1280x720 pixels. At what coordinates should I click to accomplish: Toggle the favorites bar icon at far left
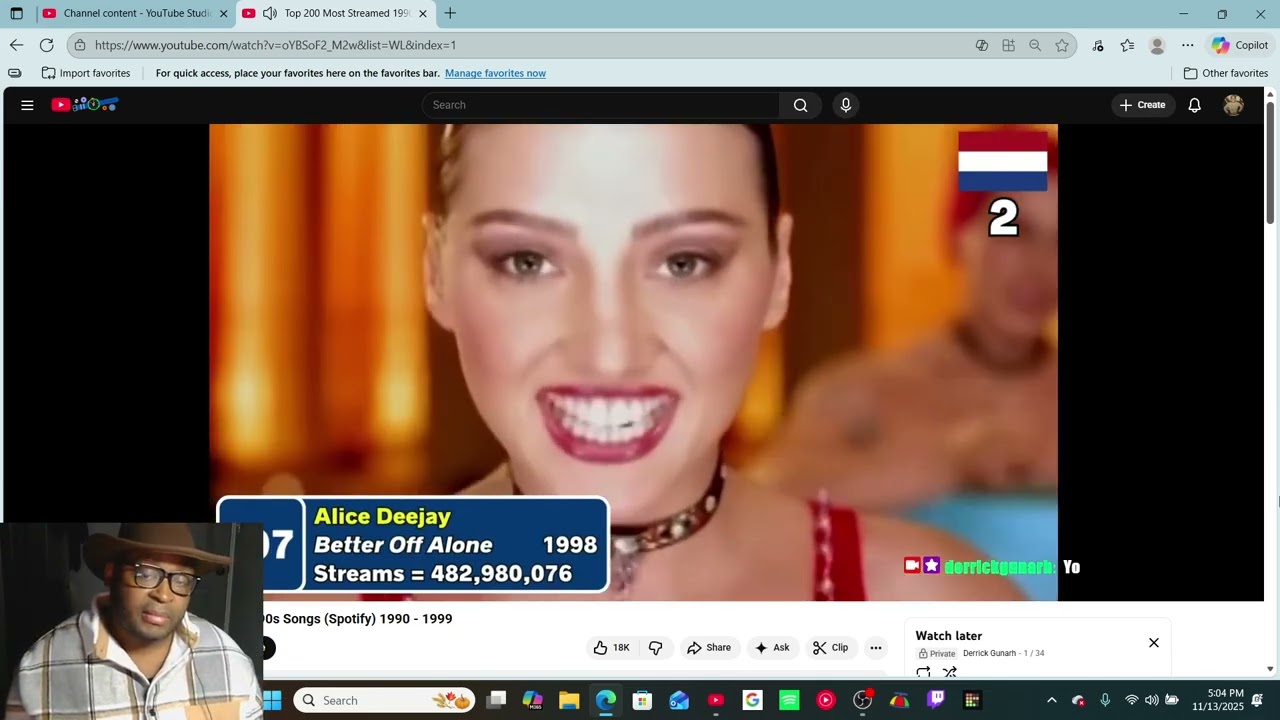pos(14,73)
